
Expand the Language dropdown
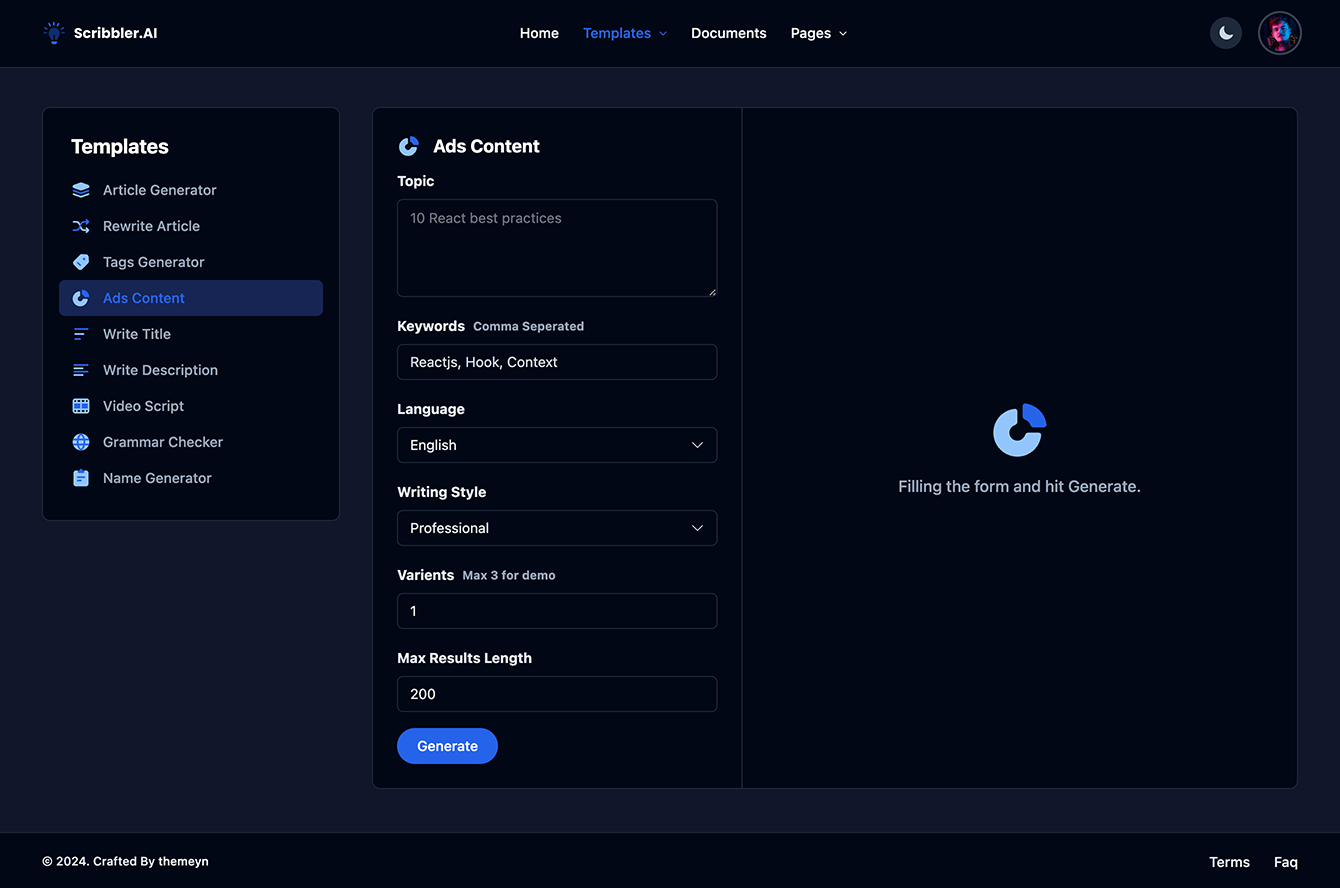pos(556,445)
